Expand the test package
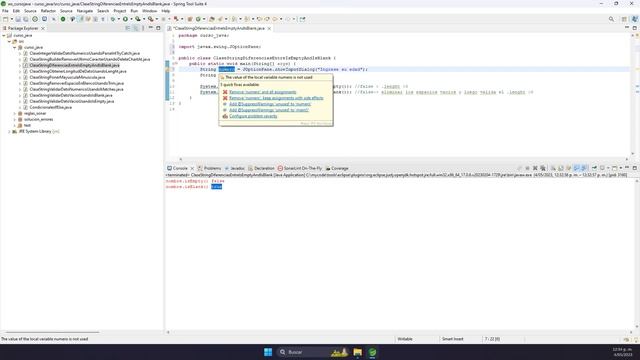 pyautogui.click(x=15, y=125)
